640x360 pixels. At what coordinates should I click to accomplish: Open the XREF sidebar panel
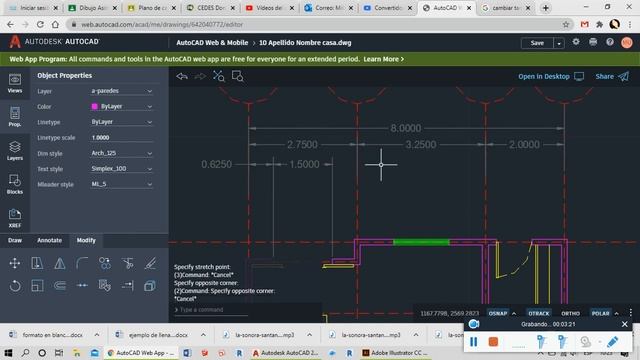(15, 218)
